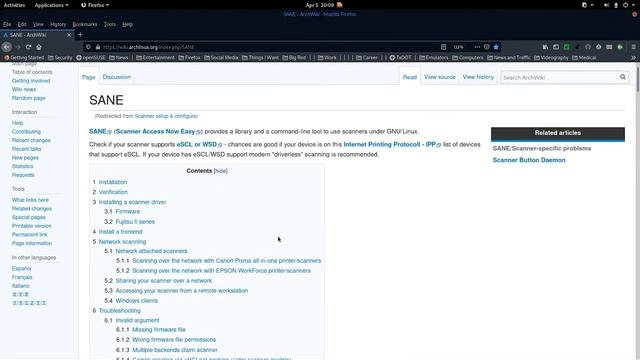Open the Bookmarks menu

(x=85, y=24)
